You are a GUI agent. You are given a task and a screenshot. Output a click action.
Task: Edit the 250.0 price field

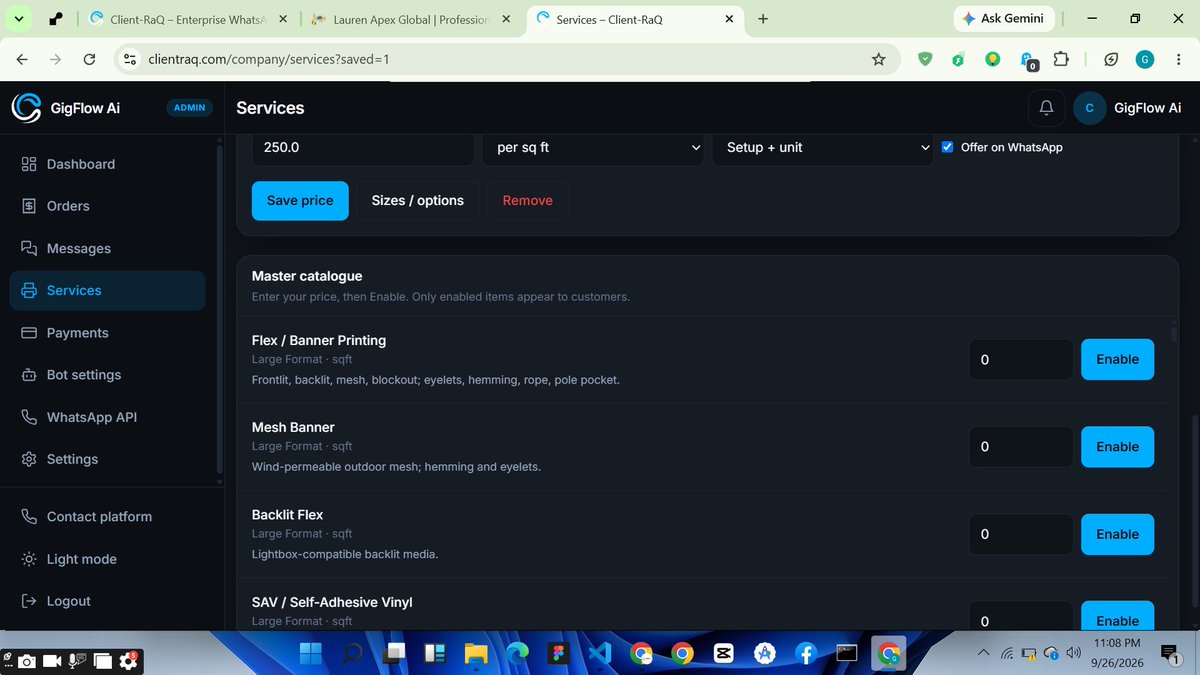363,147
